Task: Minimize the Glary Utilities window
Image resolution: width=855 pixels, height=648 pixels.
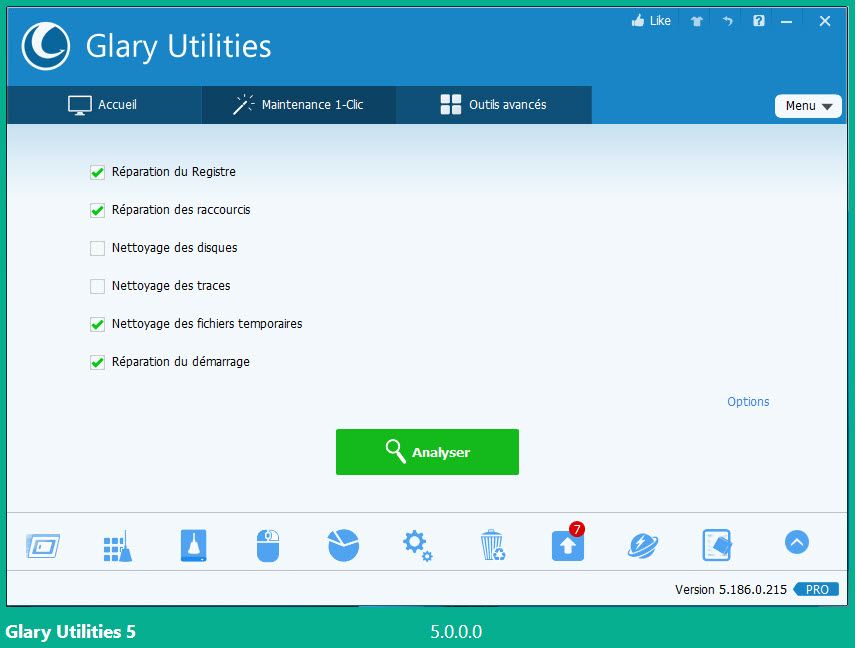Action: [x=786, y=22]
